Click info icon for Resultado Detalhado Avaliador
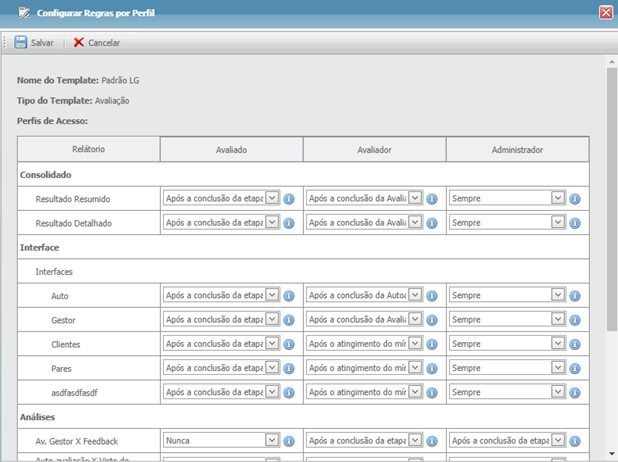Screen dimensions: 618x462 pyautogui.click(x=432, y=222)
